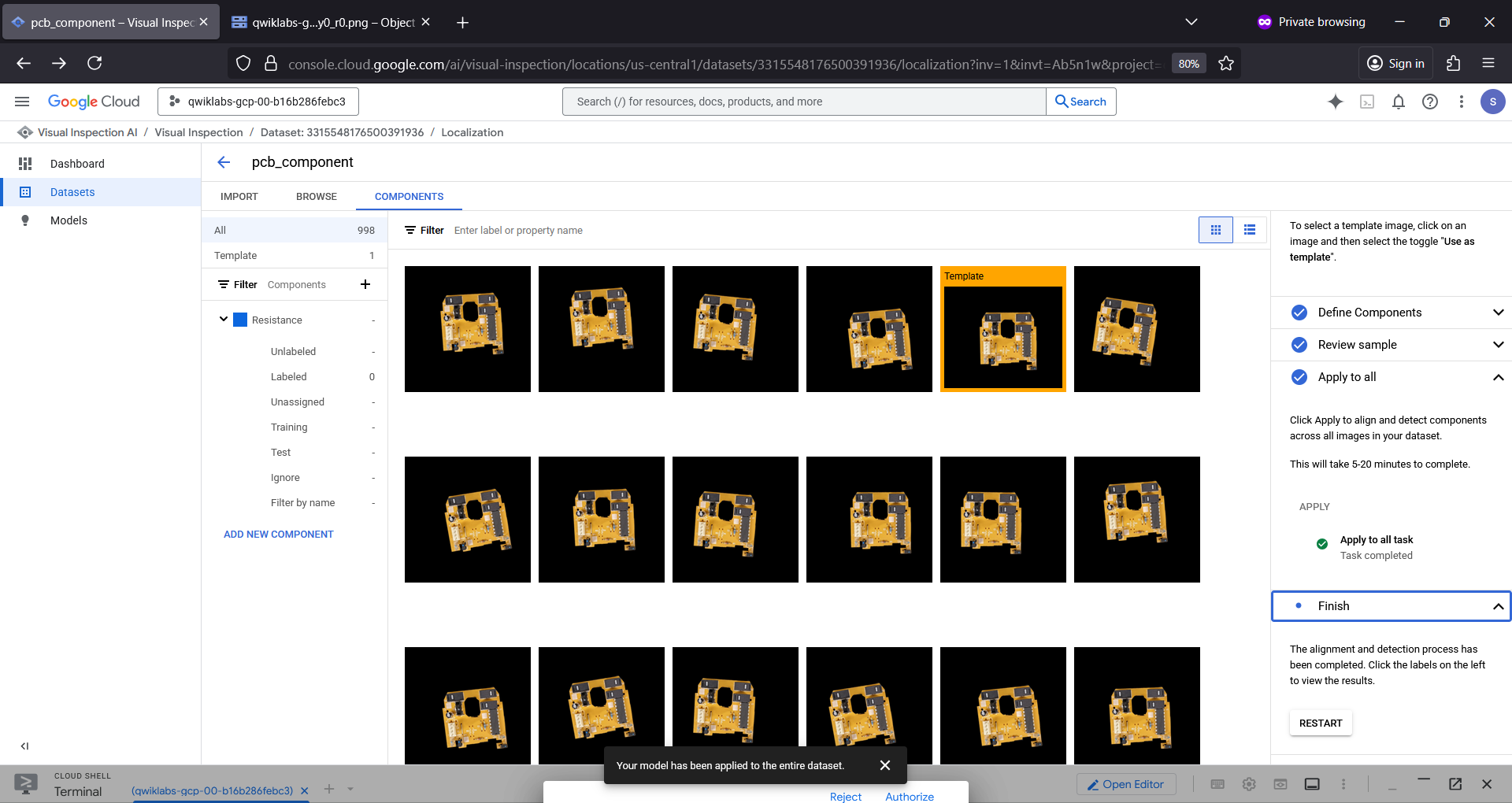This screenshot has height=803, width=1512.
Task: Click the blue Resistance color swatch
Action: [x=240, y=320]
